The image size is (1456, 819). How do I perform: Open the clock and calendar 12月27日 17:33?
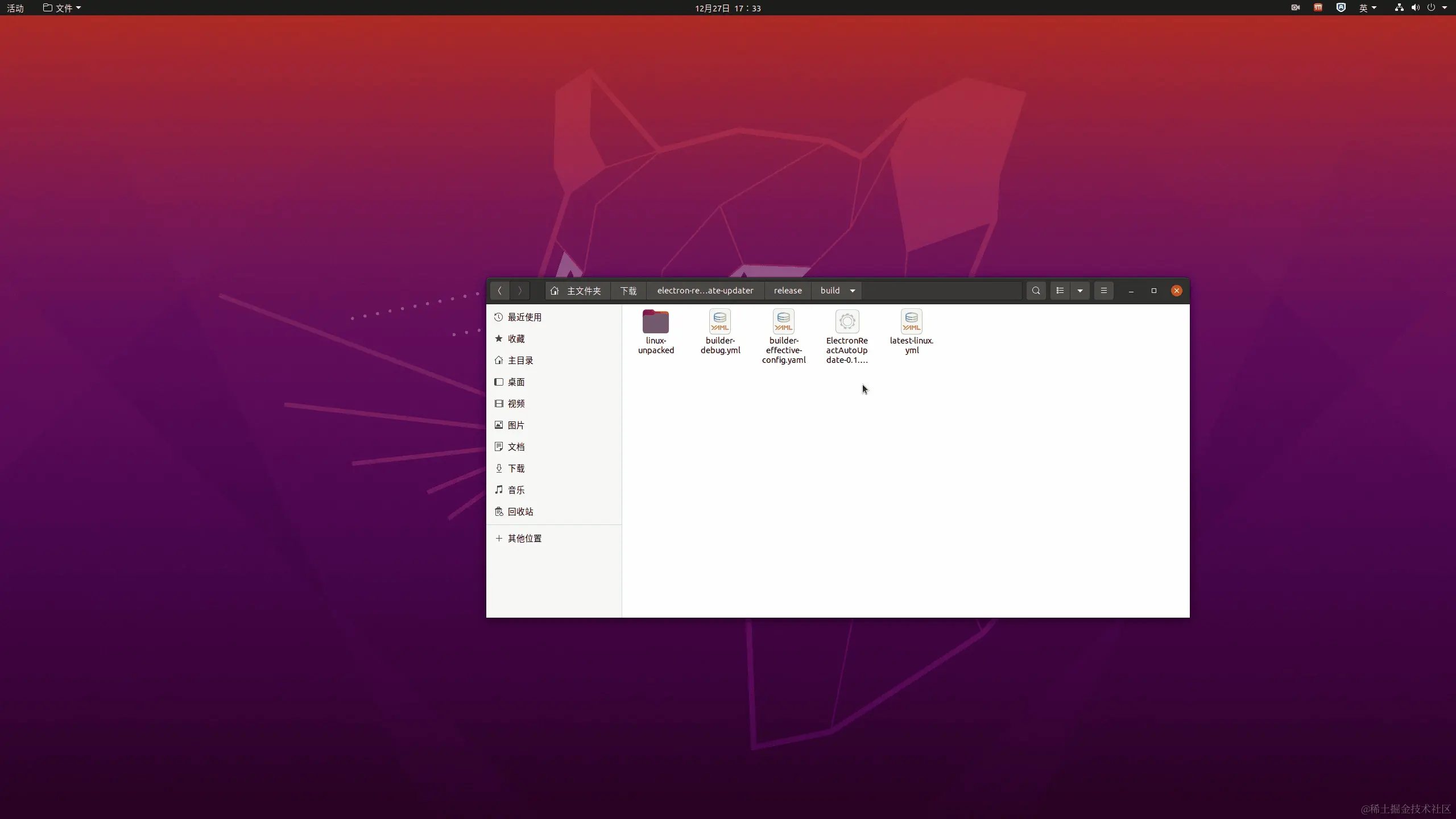click(728, 8)
